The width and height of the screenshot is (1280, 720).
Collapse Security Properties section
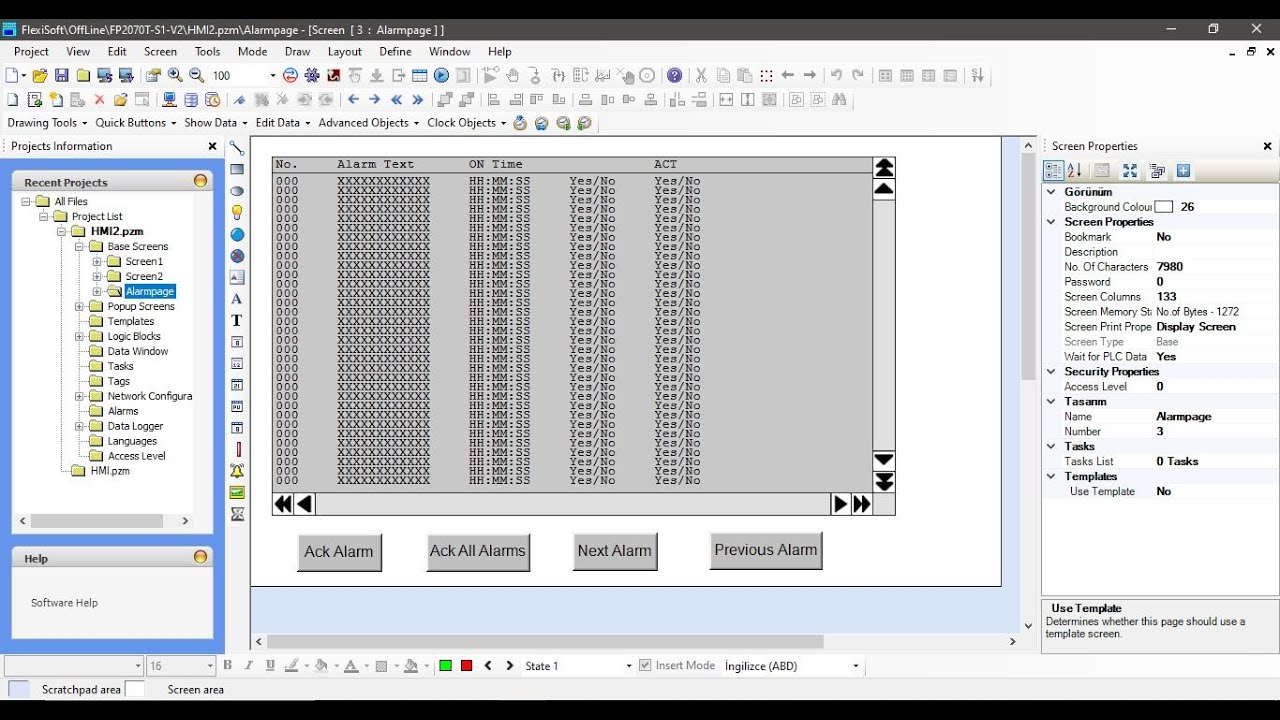tap(1051, 371)
